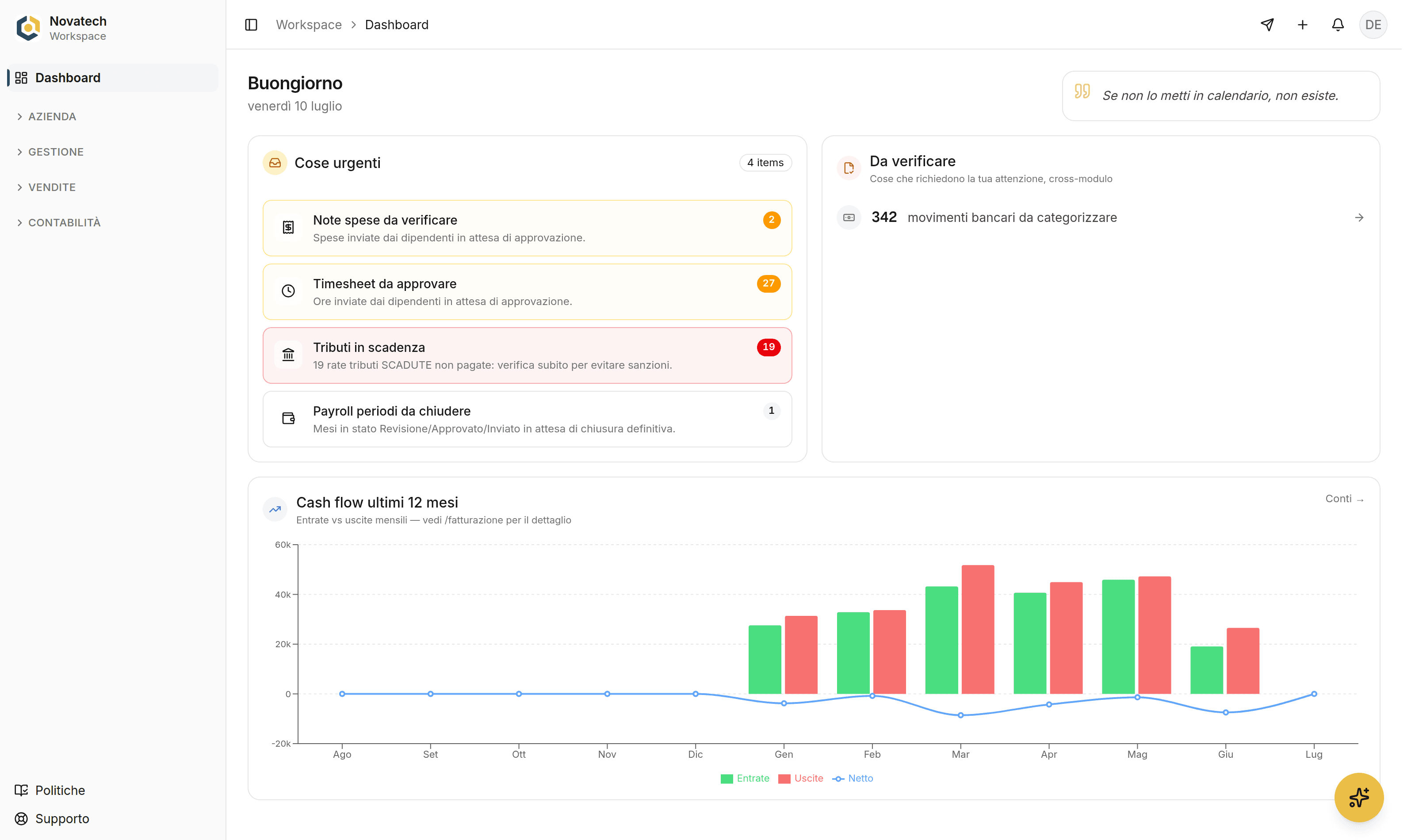1415x840 pixels.
Task: Click the red Uscite bar for Giu
Action: tap(1243, 661)
